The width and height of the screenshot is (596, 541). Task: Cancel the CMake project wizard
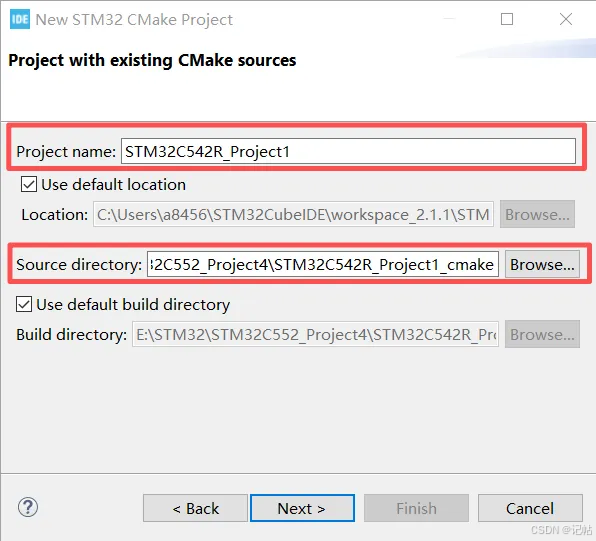pyautogui.click(x=530, y=508)
